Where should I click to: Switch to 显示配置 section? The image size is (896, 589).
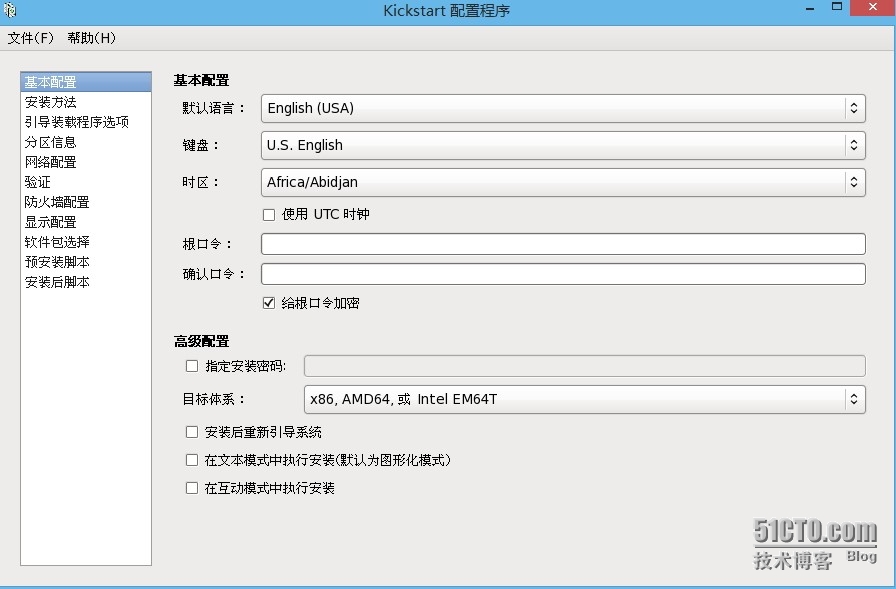(x=86, y=222)
